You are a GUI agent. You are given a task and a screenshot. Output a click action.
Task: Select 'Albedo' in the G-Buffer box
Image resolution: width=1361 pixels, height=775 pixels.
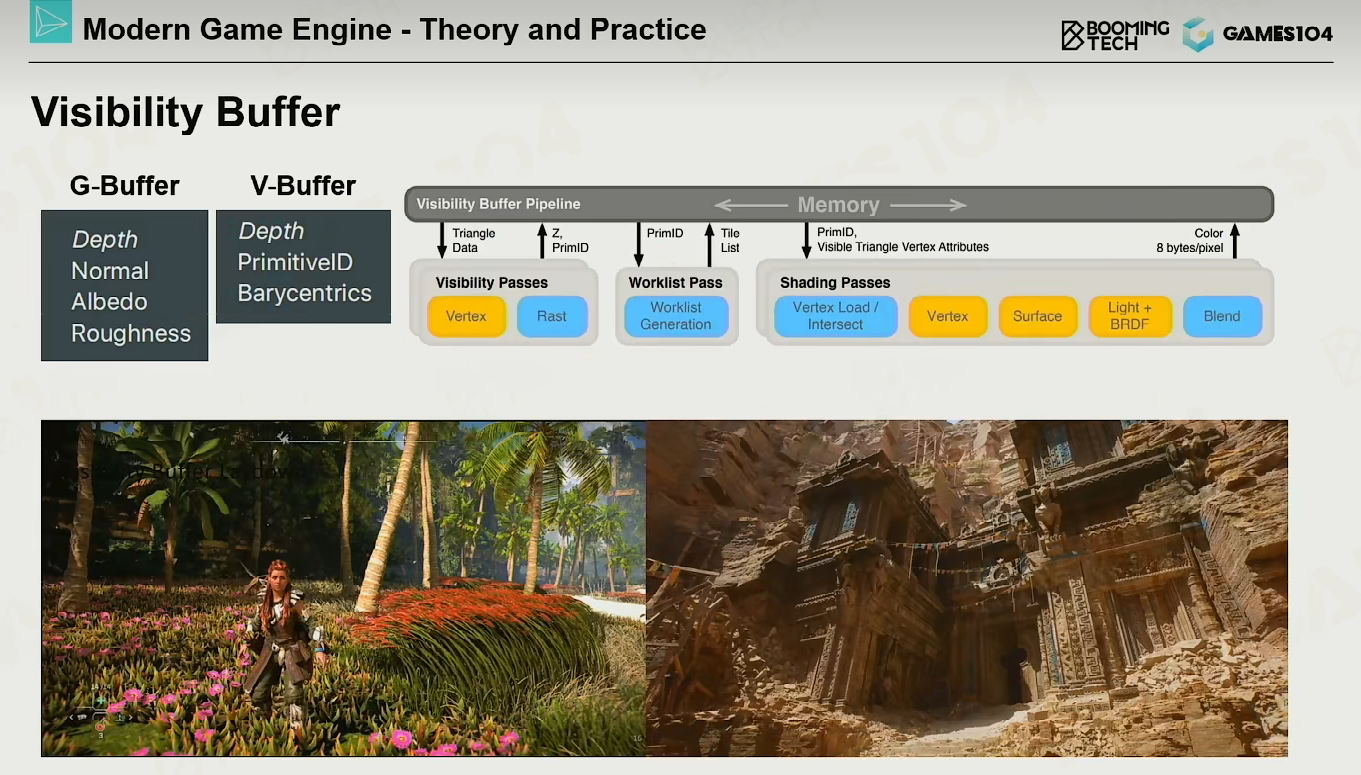pyautogui.click(x=109, y=302)
